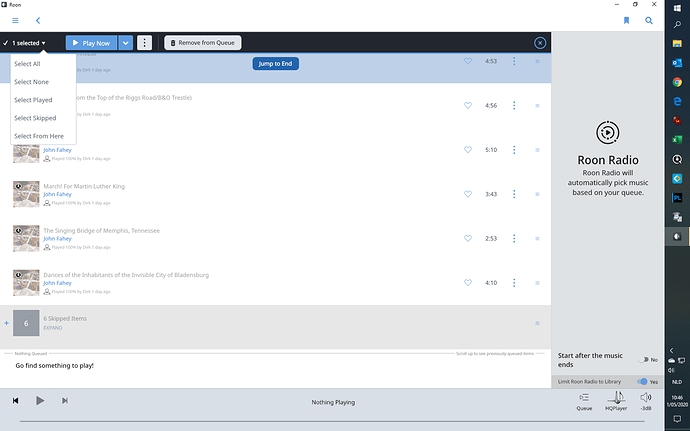Screen dimensions: 690x431
Task: Open more options for The Singing Bridge track
Action: pyautogui.click(x=514, y=238)
